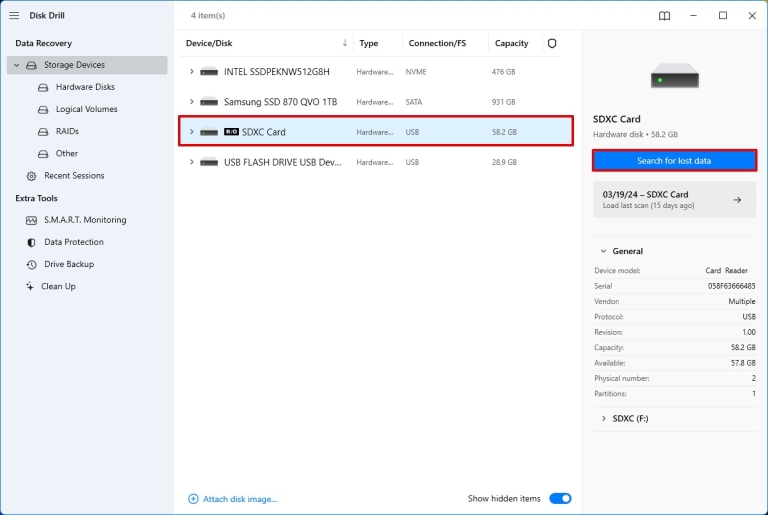The height and width of the screenshot is (515, 768).
Task: Click the 4 item(s) count label
Action: coord(208,16)
